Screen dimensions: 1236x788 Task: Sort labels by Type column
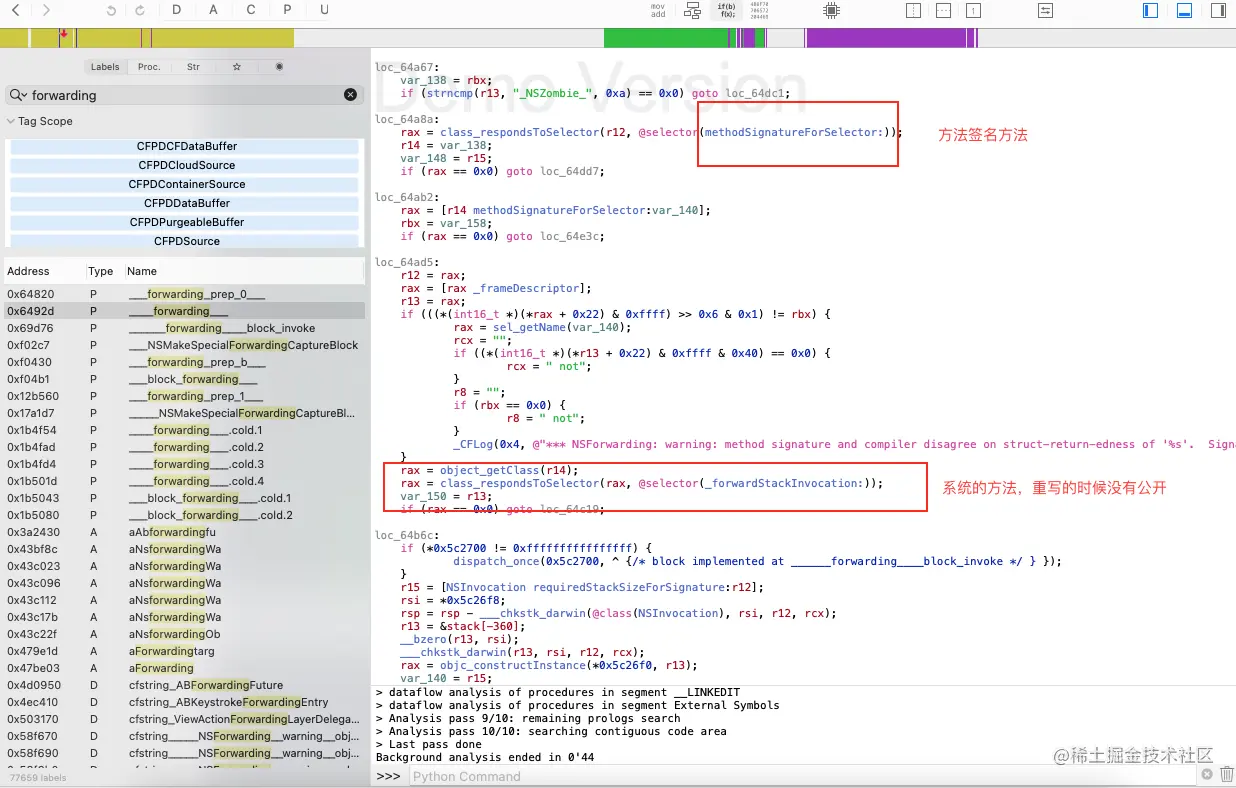point(103,271)
